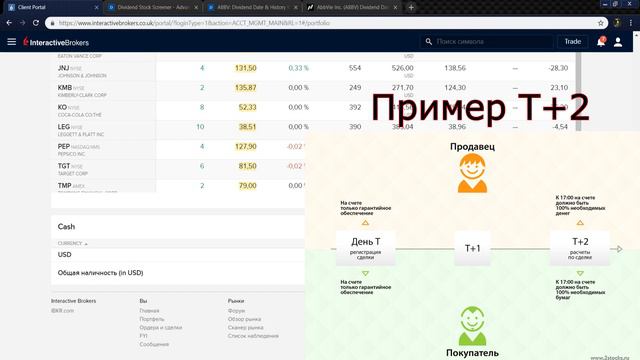Select the USD cash row
The height and width of the screenshot is (360, 640).
(178, 255)
